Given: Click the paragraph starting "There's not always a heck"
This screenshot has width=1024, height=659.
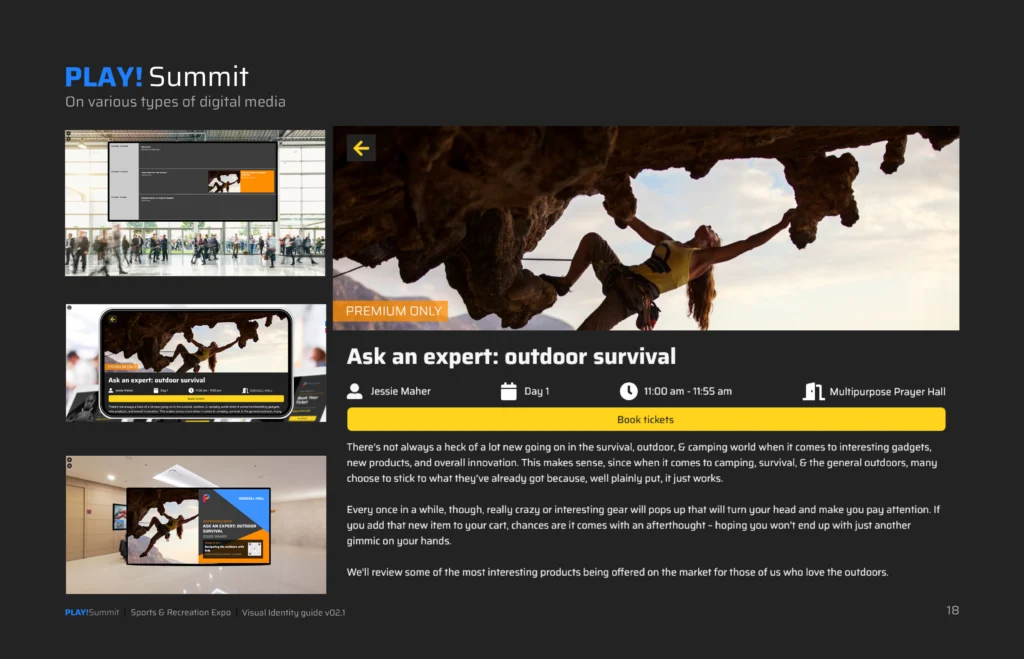Looking at the screenshot, I should coord(642,462).
